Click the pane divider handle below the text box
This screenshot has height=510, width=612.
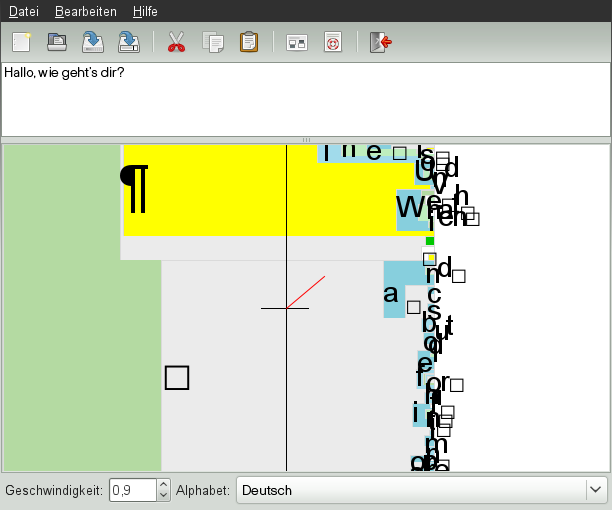click(306, 140)
